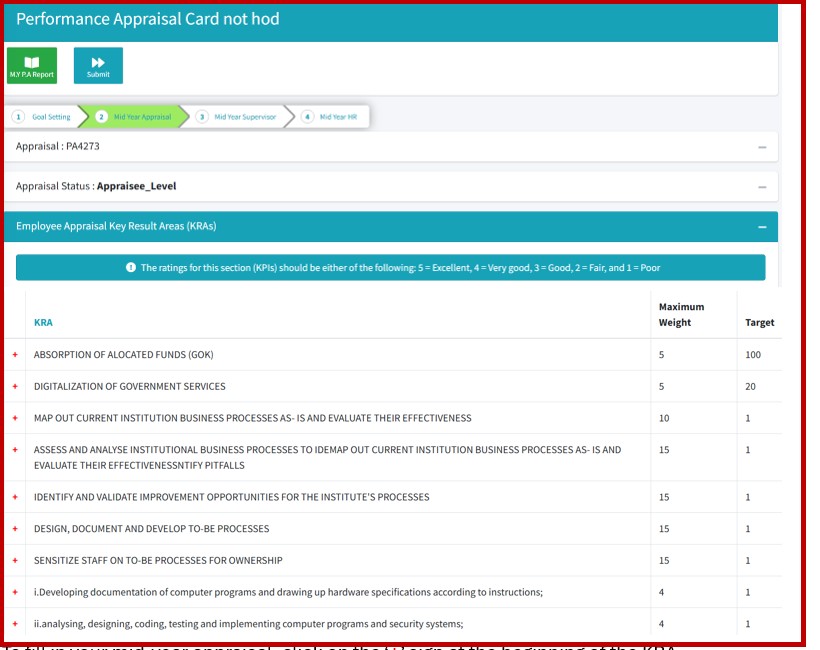Expand the Absorption of Allocated Funds row
Image resolution: width=820 pixels, height=650 pixels.
click(15, 355)
